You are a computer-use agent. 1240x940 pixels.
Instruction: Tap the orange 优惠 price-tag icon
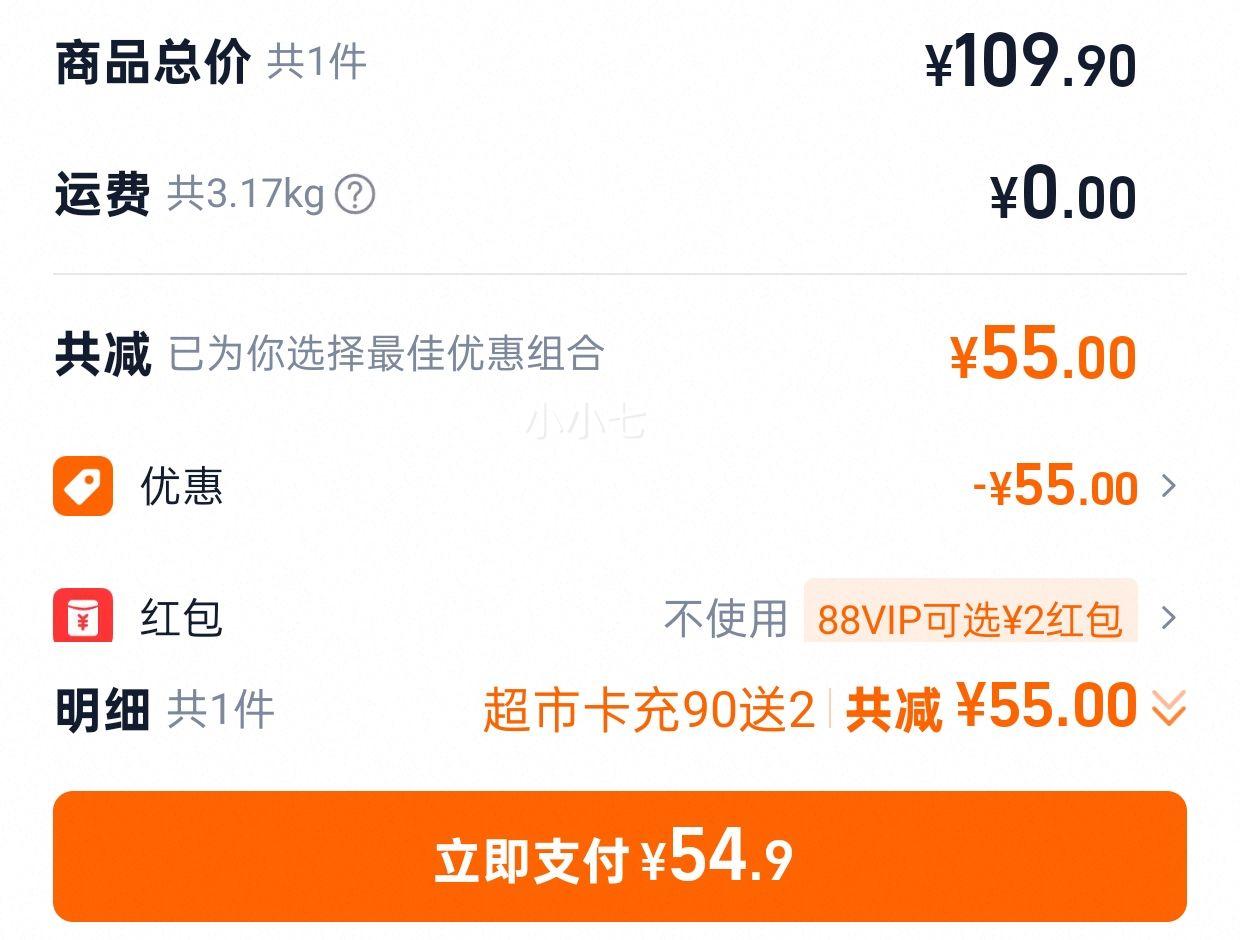(83, 487)
